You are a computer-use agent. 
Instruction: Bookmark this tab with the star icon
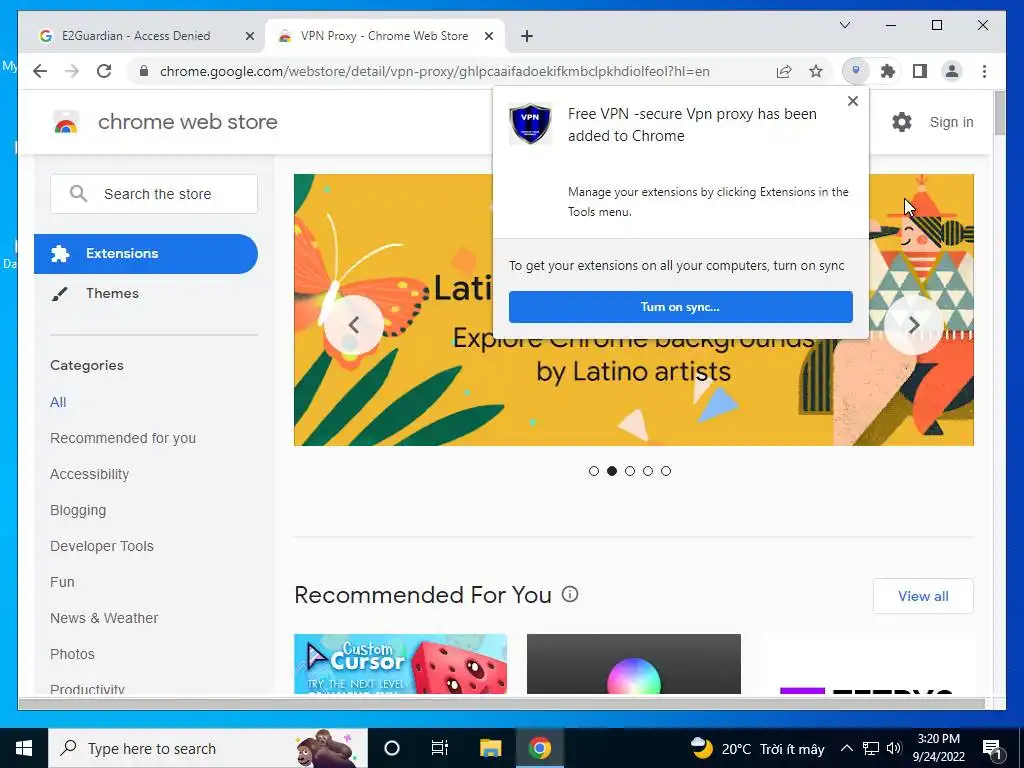click(816, 71)
